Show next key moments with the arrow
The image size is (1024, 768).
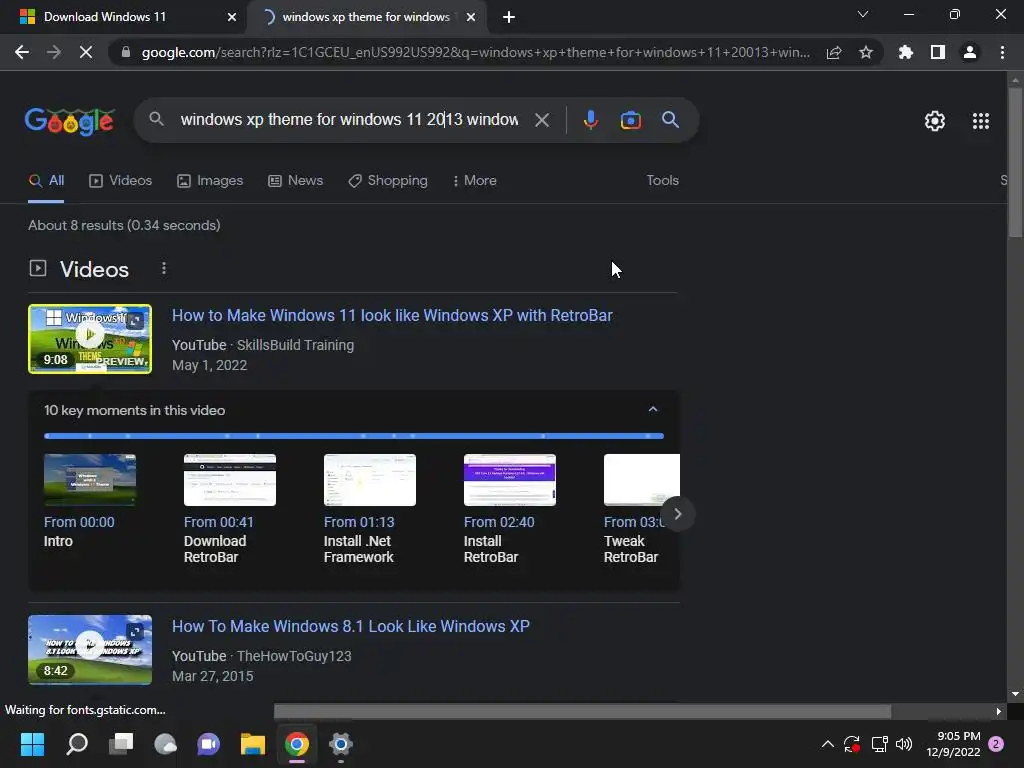click(678, 514)
